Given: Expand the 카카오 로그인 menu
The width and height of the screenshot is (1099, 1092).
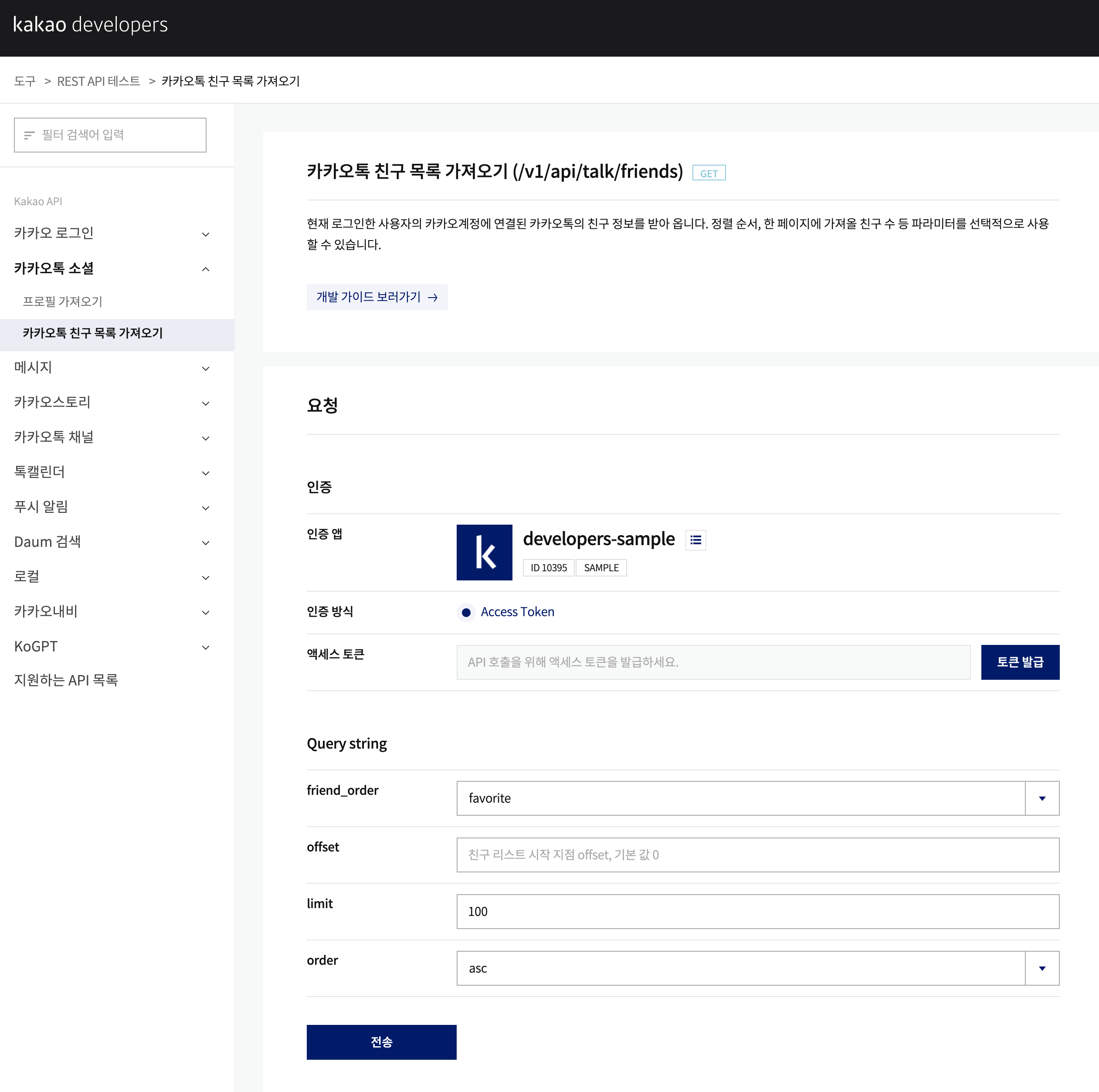Looking at the screenshot, I should [205, 234].
